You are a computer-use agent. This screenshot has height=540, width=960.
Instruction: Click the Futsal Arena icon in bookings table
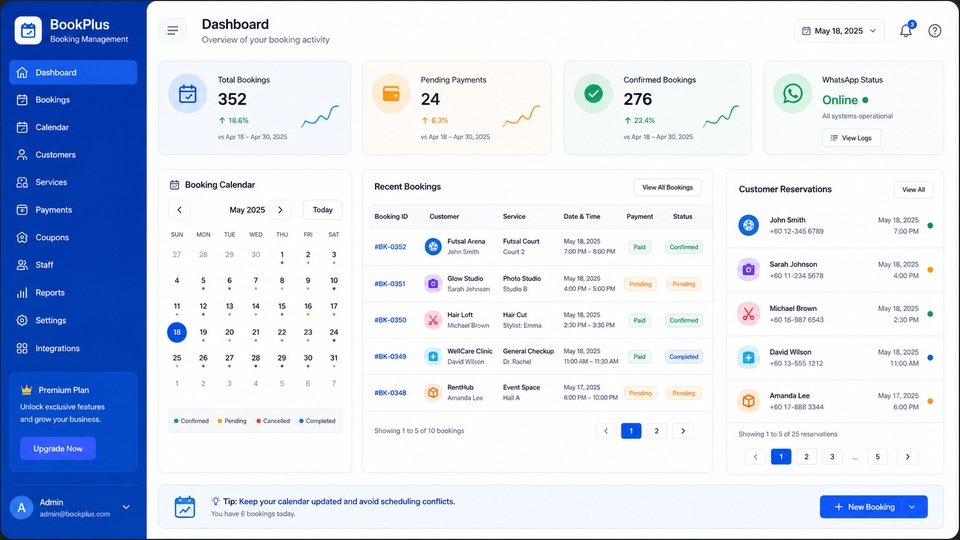(x=433, y=247)
